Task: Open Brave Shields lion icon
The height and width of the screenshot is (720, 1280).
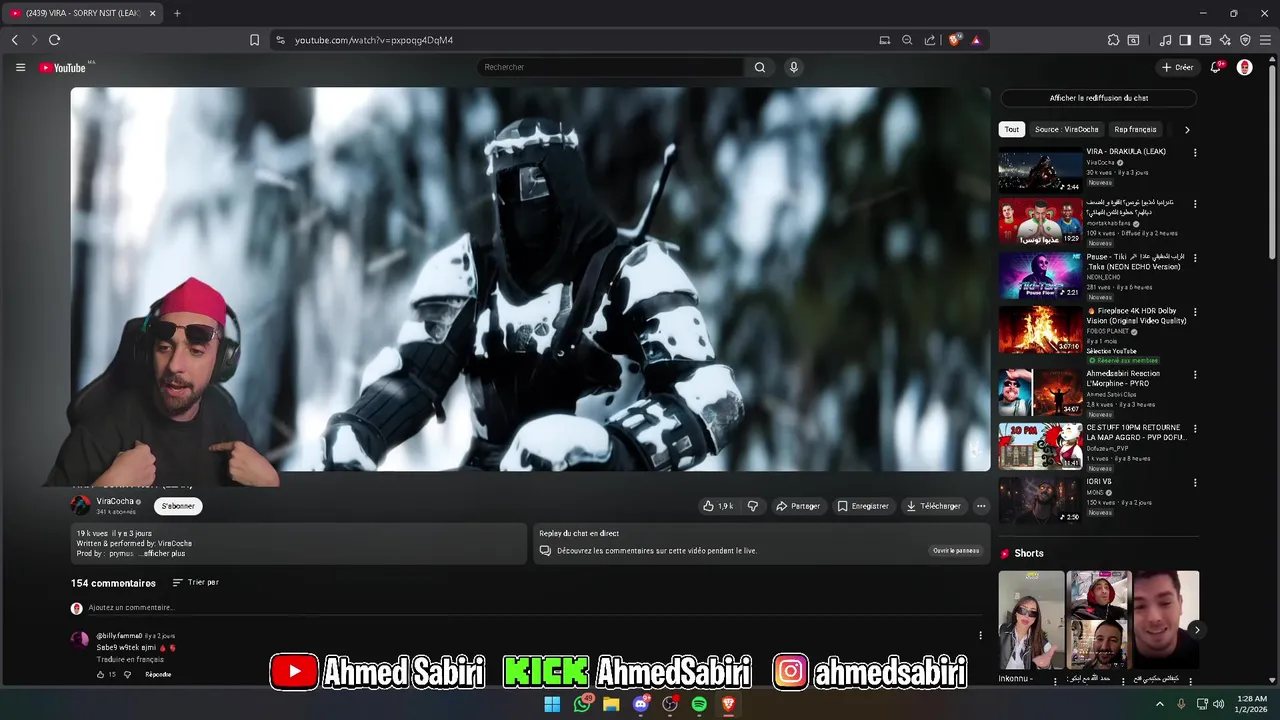Action: point(955,40)
